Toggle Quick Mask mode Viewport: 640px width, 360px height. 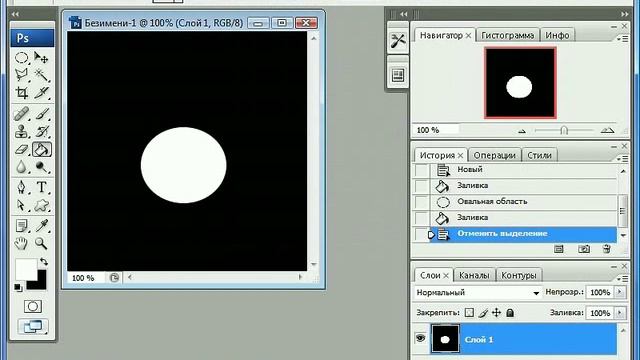click(x=33, y=306)
